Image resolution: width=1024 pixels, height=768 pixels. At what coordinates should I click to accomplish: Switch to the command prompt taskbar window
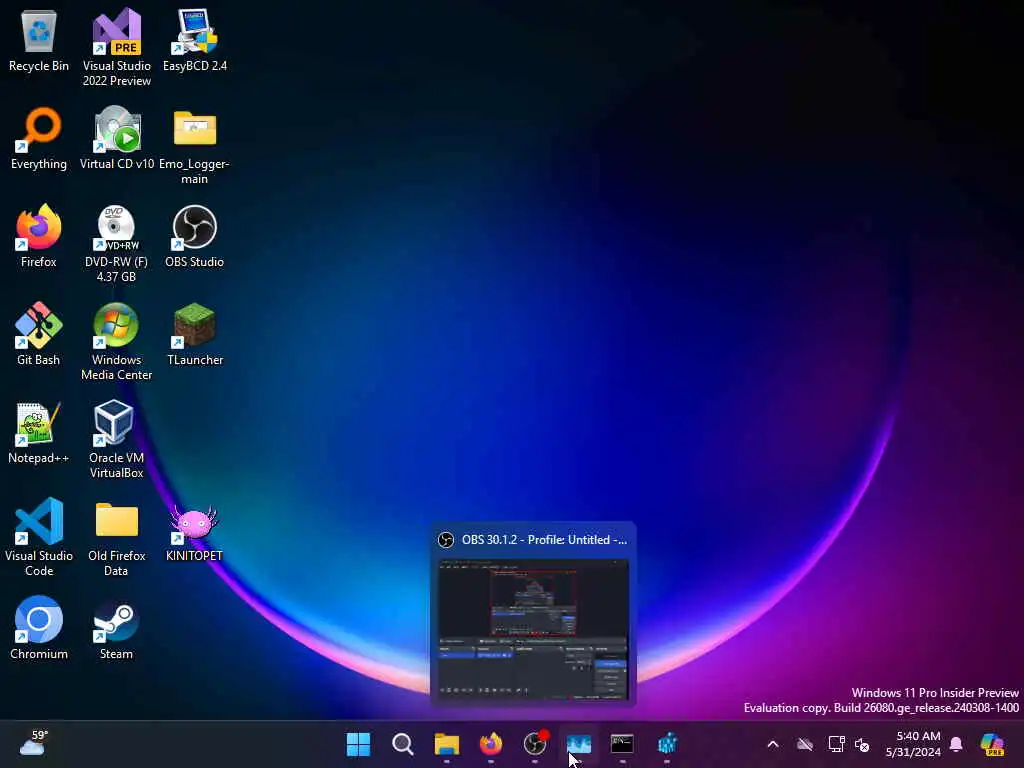coord(622,744)
